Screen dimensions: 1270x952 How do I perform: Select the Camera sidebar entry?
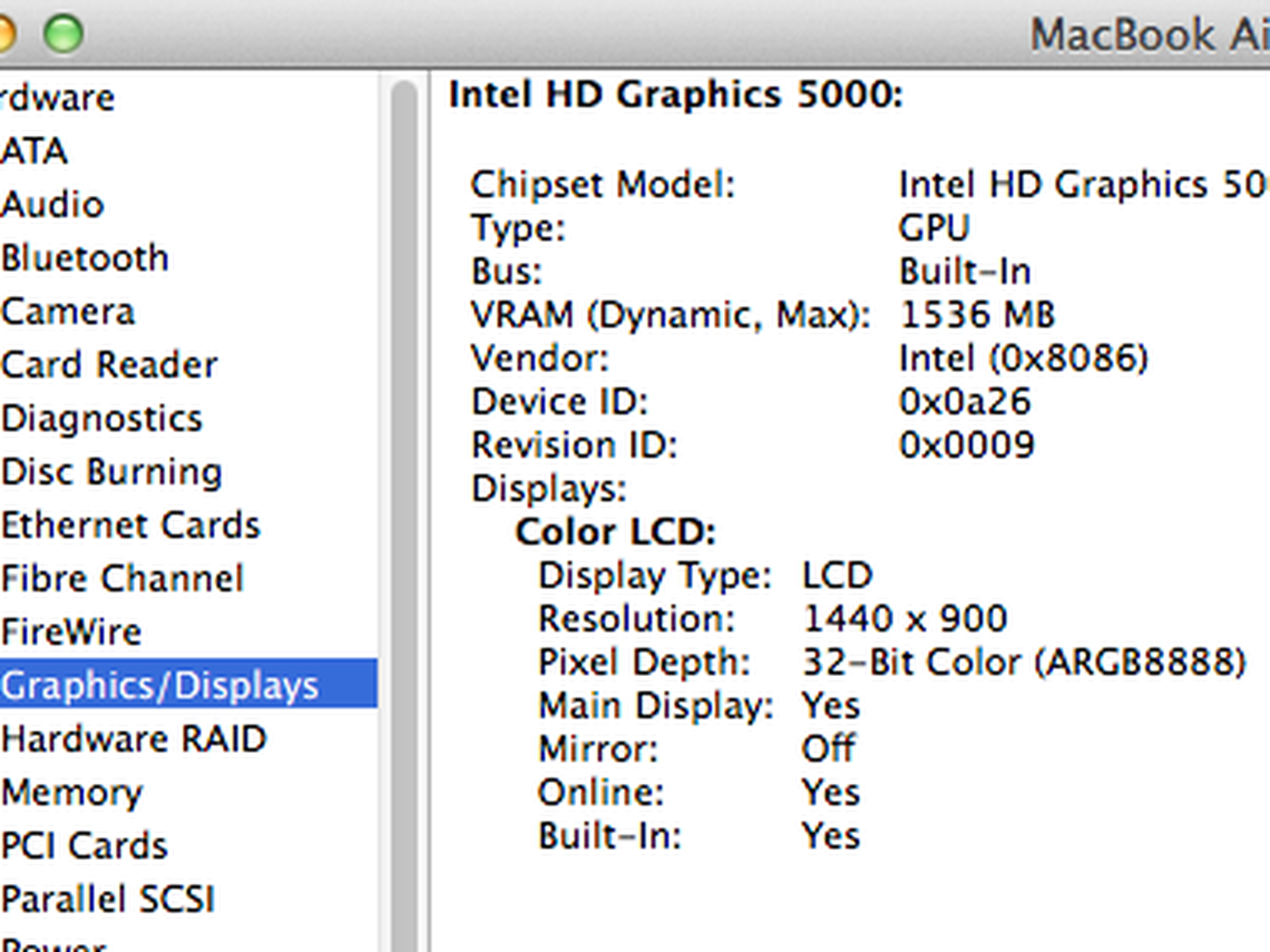click(67, 311)
